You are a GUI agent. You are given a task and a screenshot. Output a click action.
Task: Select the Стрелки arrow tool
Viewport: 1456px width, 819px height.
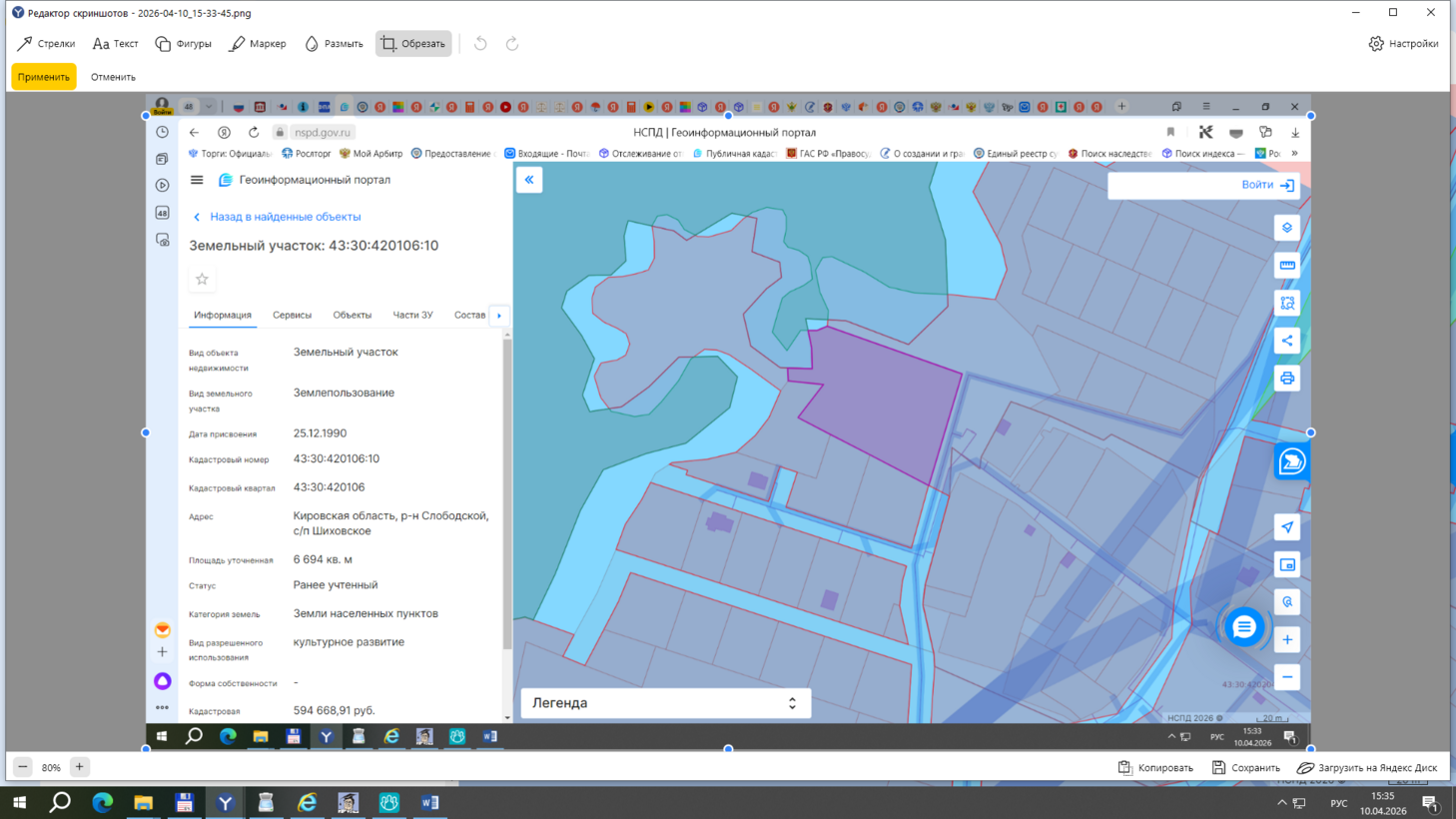pyautogui.click(x=46, y=44)
